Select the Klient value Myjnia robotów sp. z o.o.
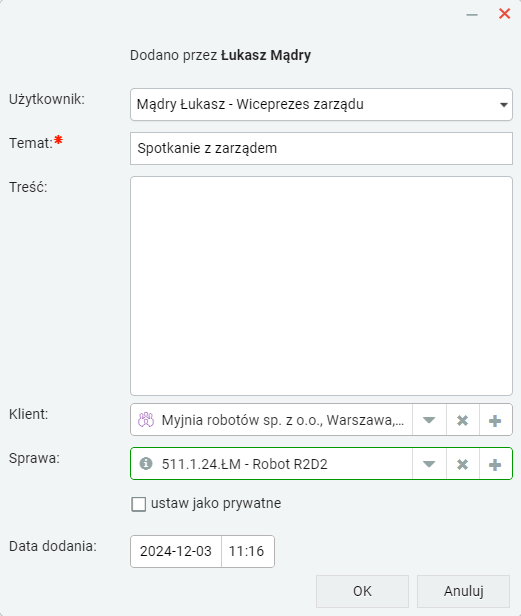Image resolution: width=521 pixels, height=616 pixels. click(283, 420)
